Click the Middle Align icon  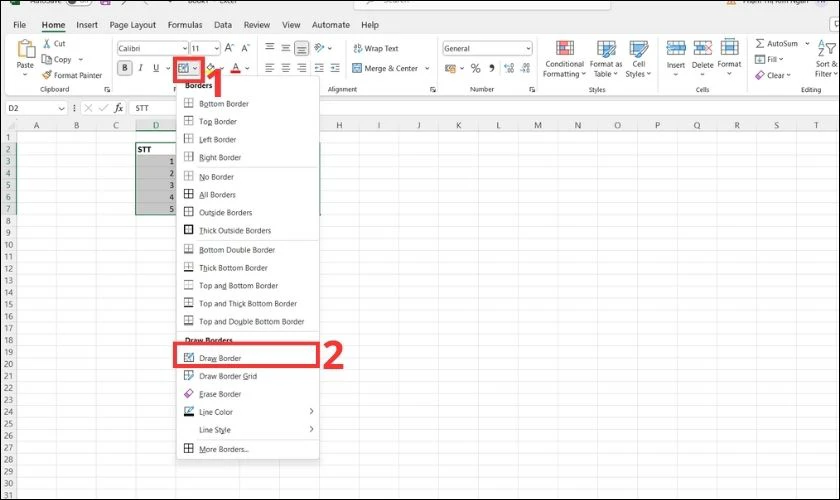click(286, 48)
